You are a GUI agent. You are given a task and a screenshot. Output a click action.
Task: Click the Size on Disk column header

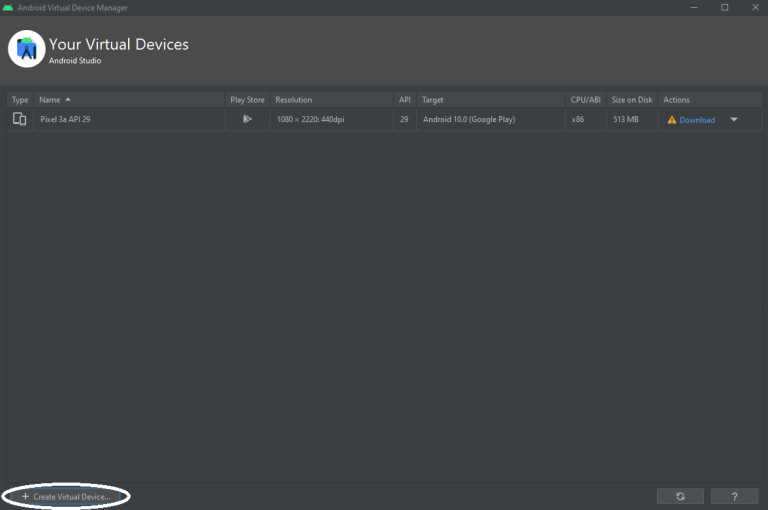(x=632, y=99)
